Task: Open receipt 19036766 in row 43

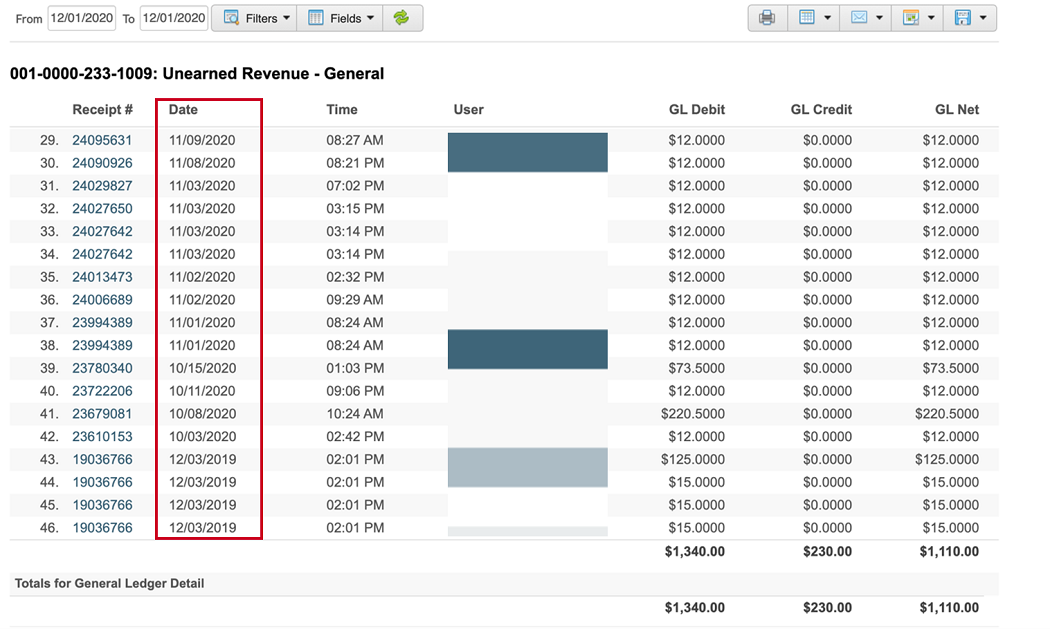Action: 102,459
